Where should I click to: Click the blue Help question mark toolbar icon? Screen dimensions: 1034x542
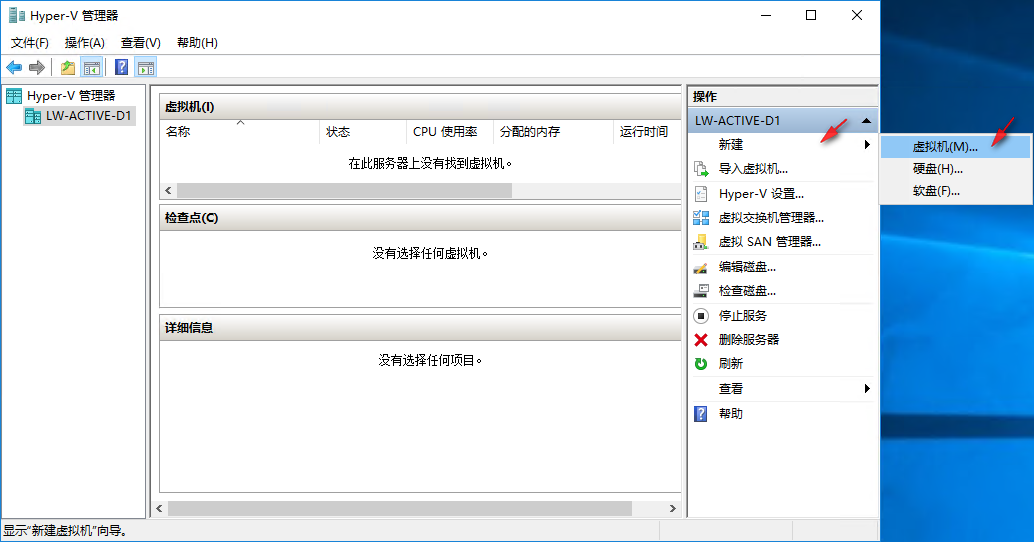click(121, 67)
